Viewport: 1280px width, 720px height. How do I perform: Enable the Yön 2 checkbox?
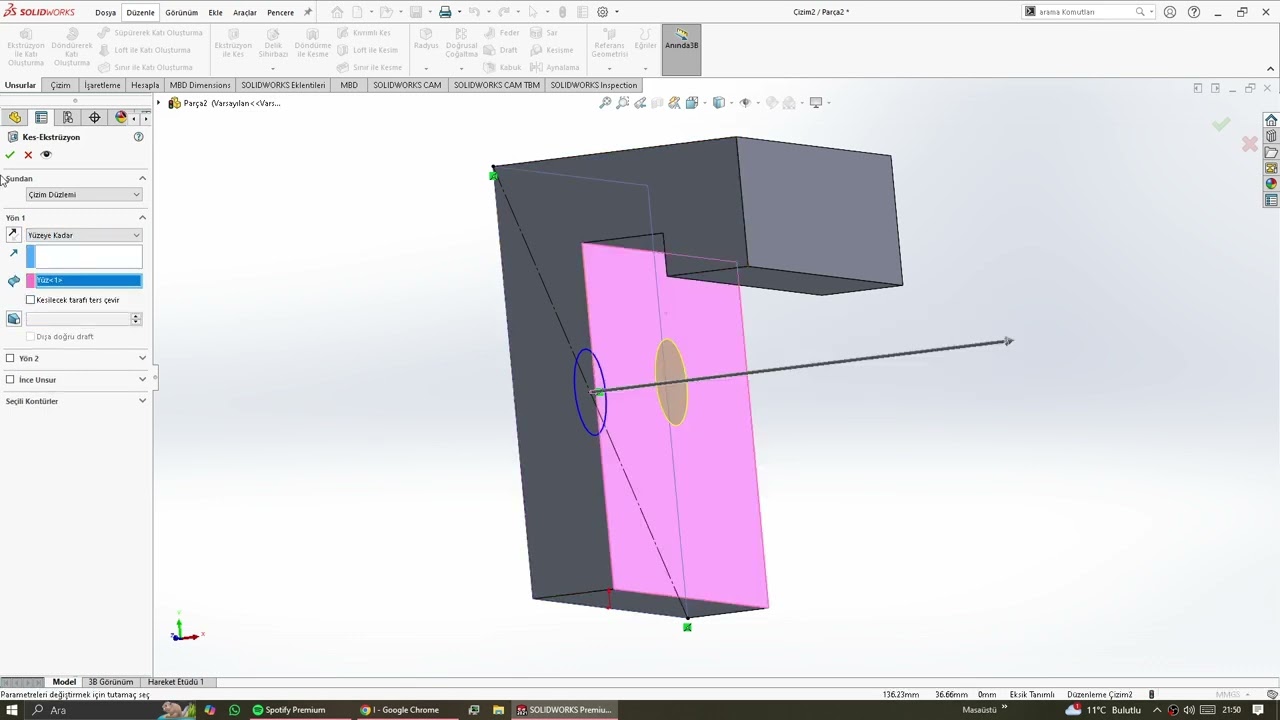tap(10, 358)
